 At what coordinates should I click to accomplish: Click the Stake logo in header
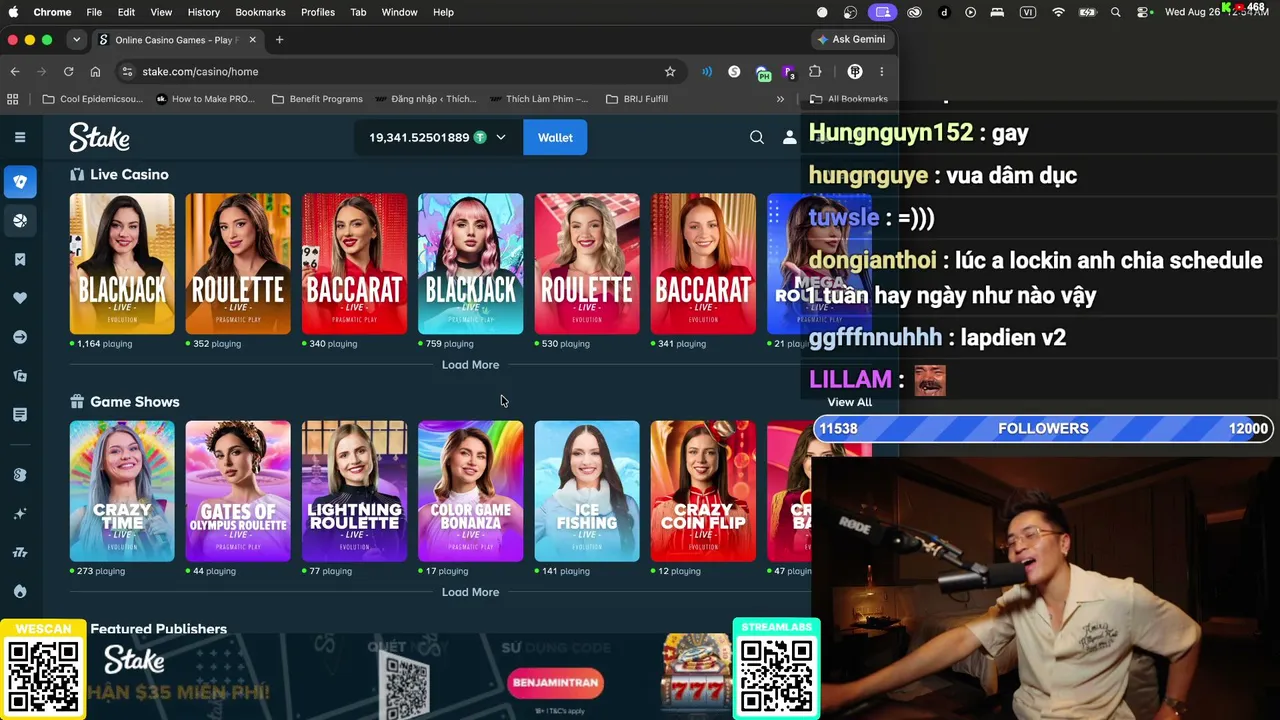[x=99, y=137]
